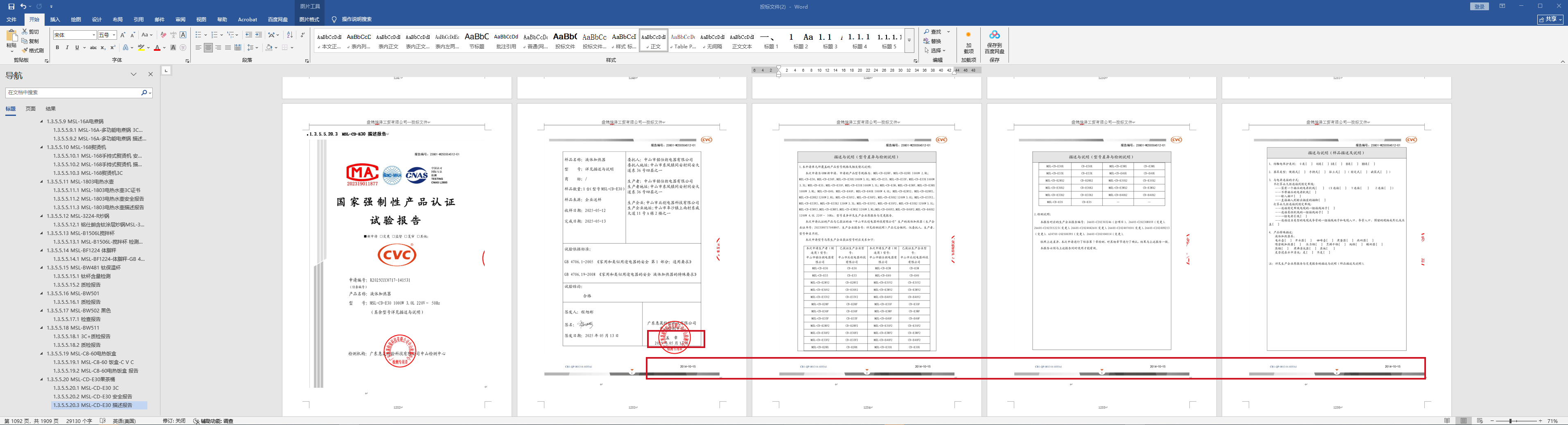Toggle Bold formatting

point(58,47)
